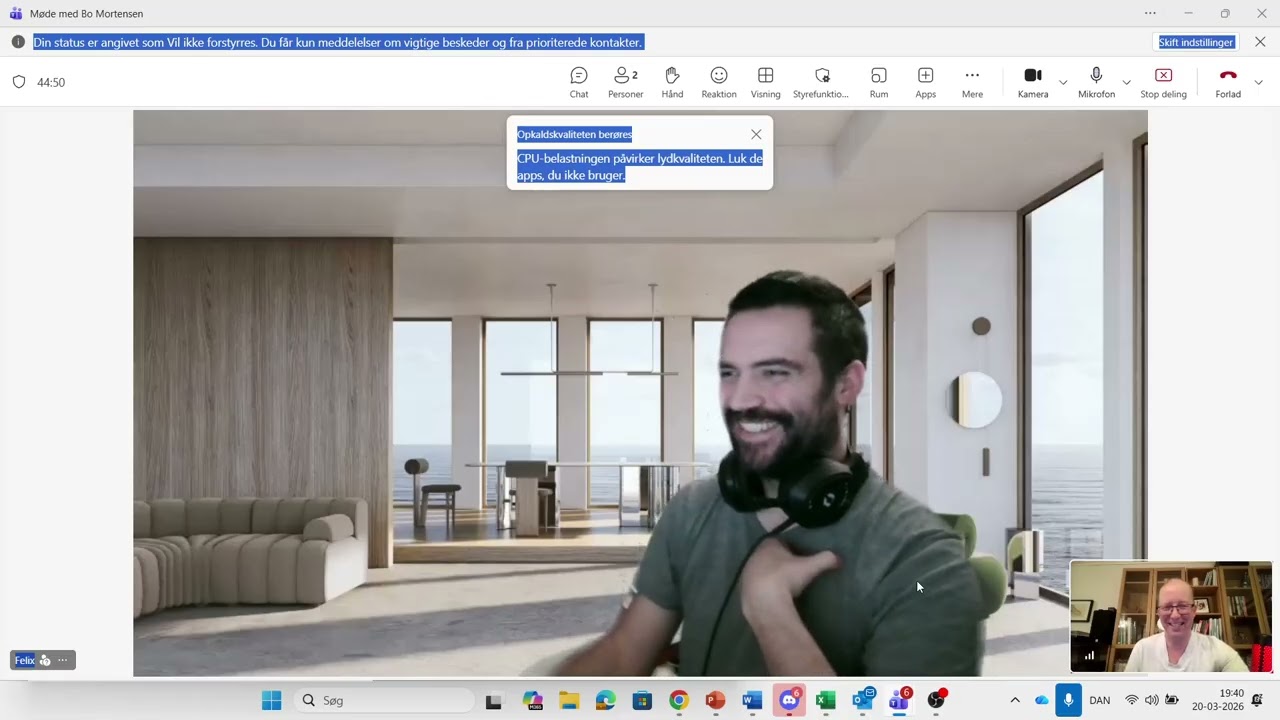Image resolution: width=1280 pixels, height=720 pixels.
Task: Open Windows Start menu
Action: point(271,700)
